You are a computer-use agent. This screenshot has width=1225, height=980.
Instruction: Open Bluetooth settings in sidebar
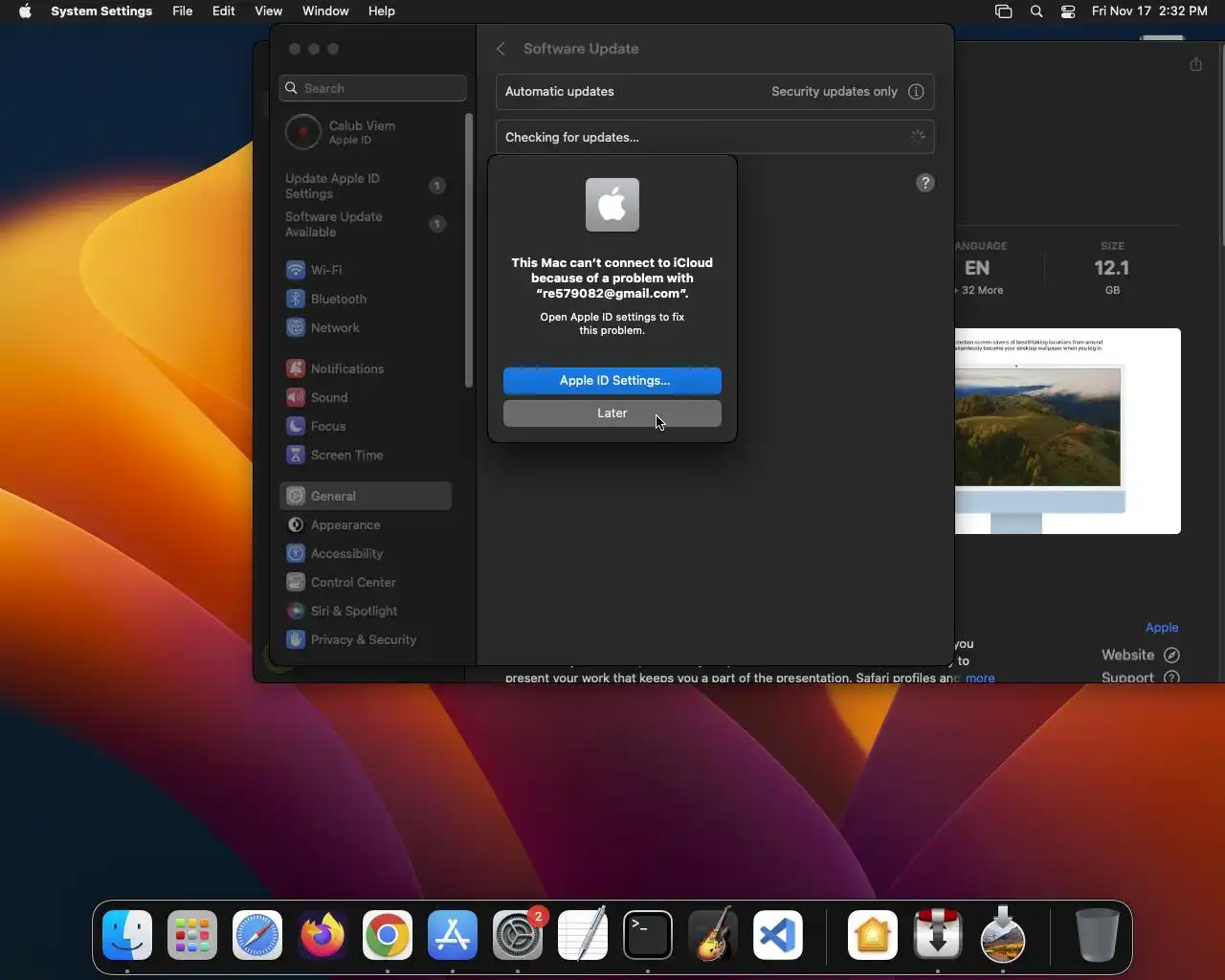click(x=366, y=299)
